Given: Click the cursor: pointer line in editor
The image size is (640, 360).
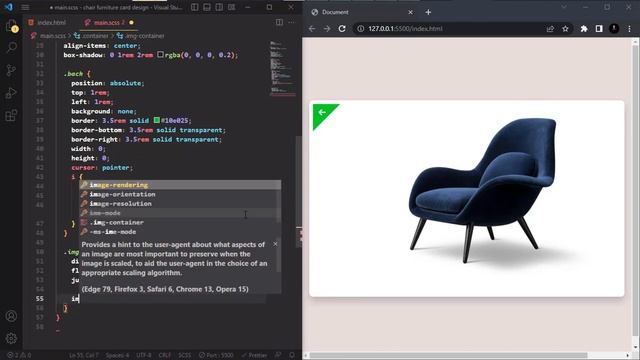Looking at the screenshot, I should tap(102, 167).
